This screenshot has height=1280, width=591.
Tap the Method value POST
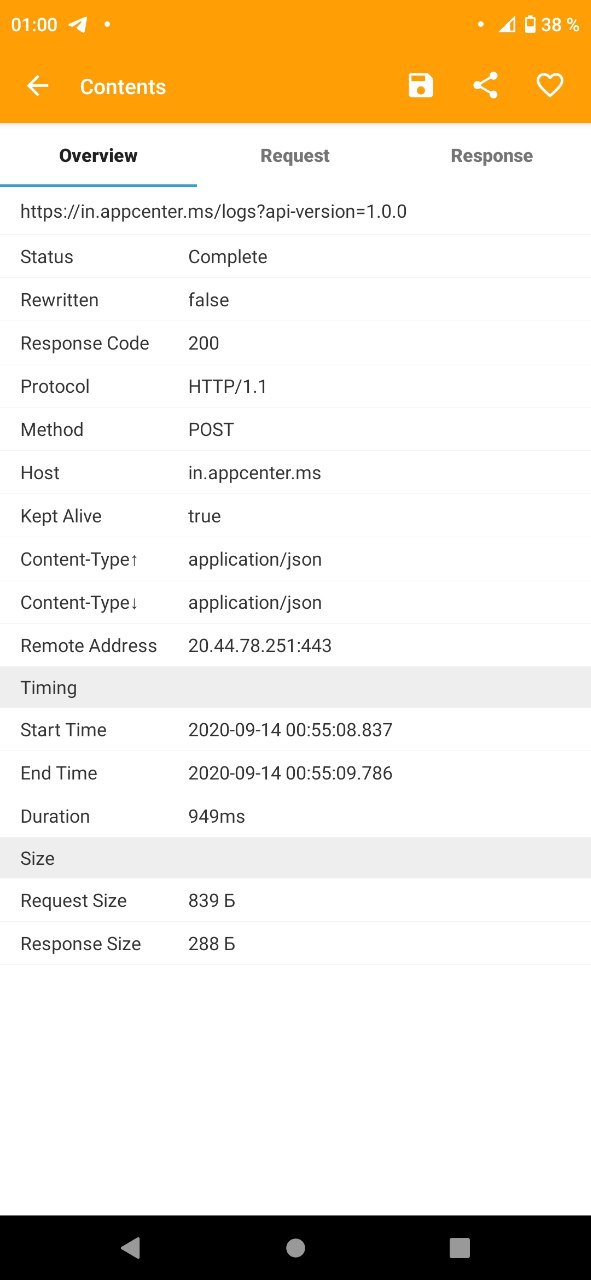(x=211, y=430)
